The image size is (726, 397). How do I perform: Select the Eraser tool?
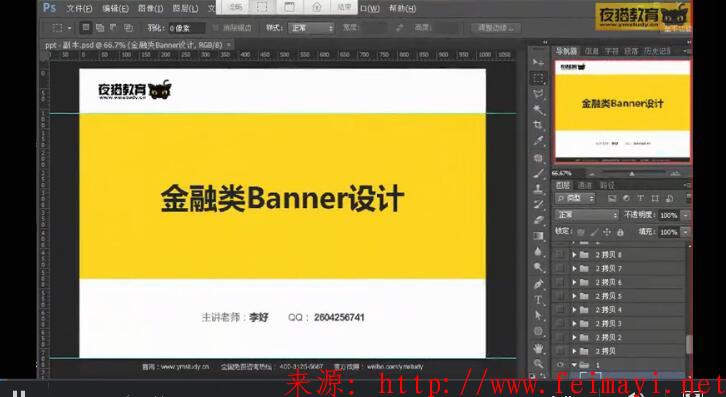pyautogui.click(x=538, y=221)
